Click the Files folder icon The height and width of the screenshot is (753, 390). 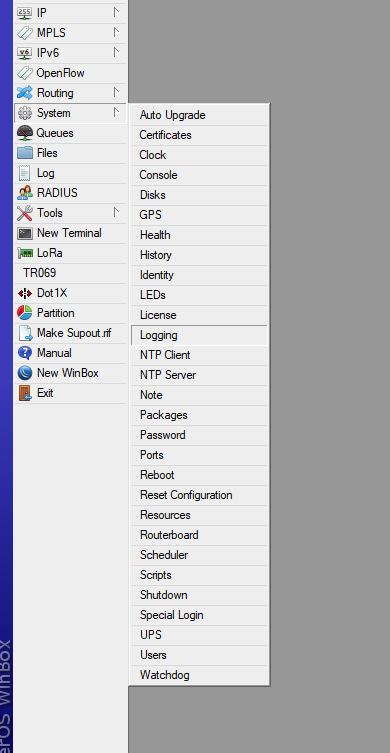click(24, 153)
